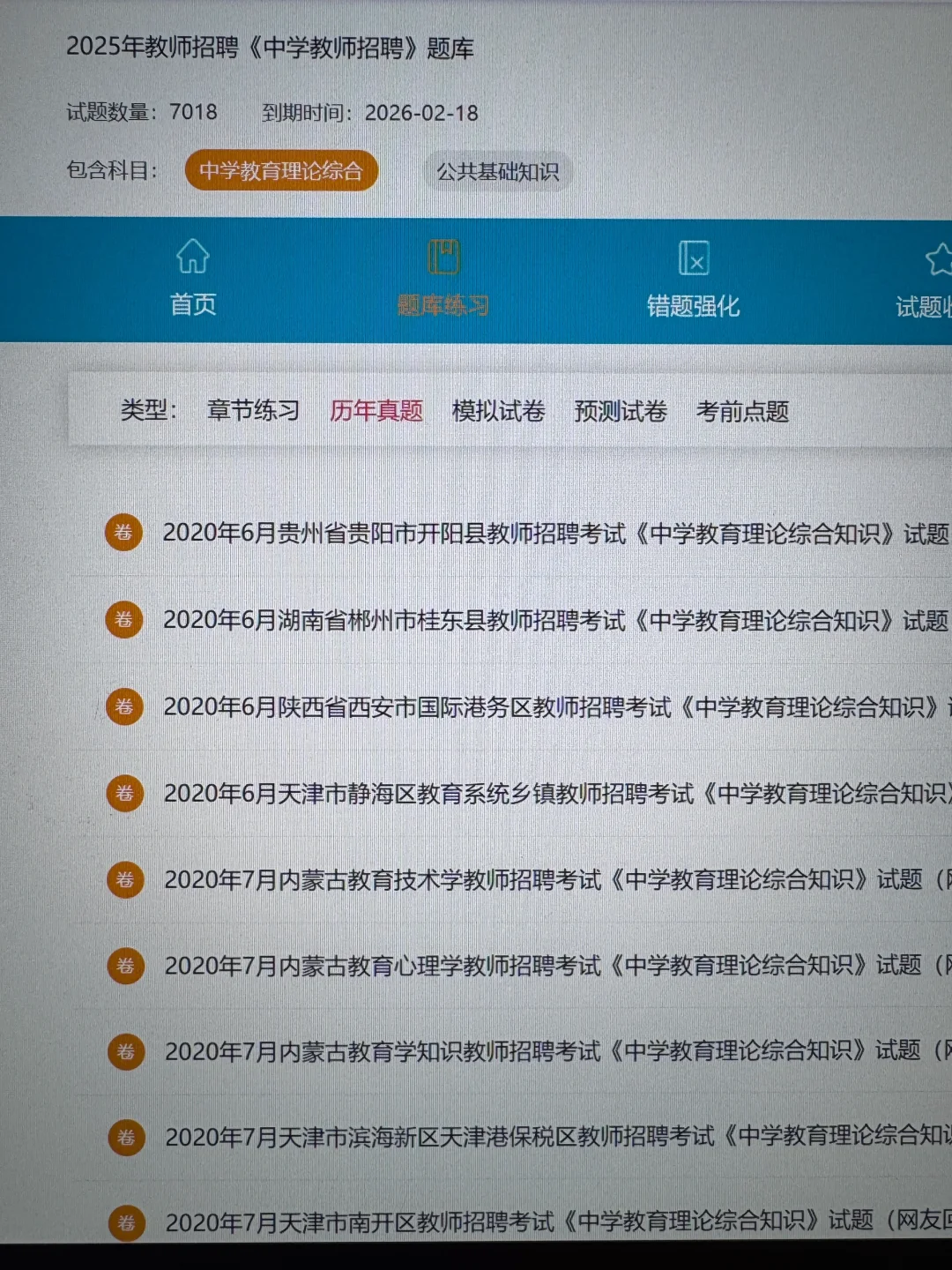952x1270 pixels.
Task: Open the 2020年7月内蒙古教育学知识 exam paper
Action: [x=529, y=1051]
